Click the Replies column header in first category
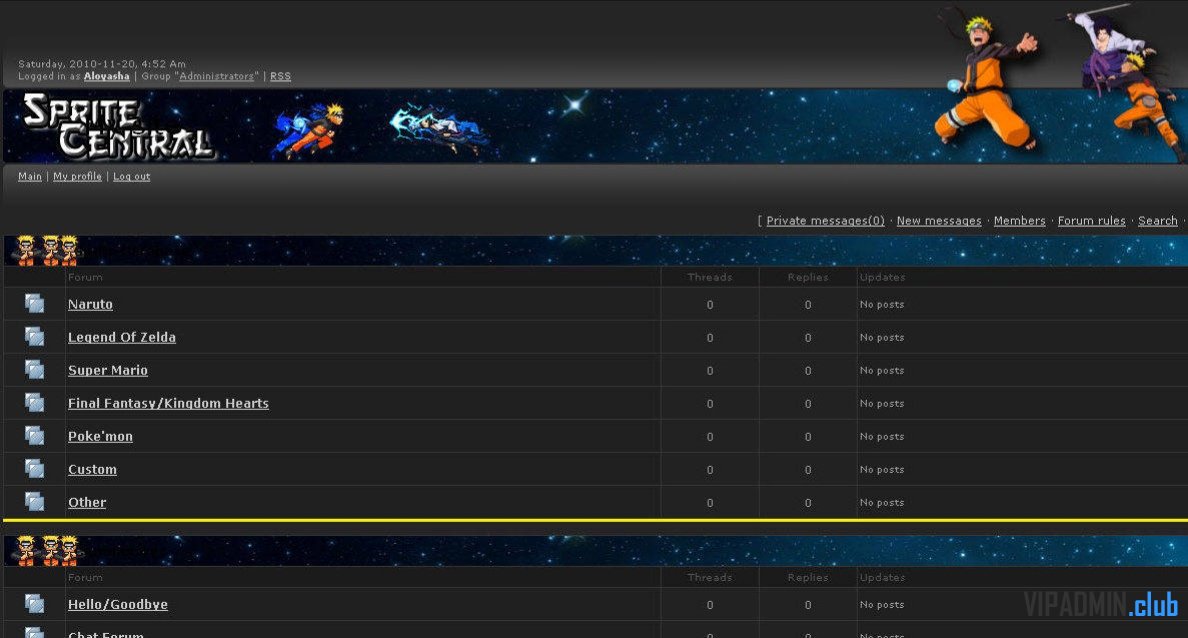Image resolution: width=1188 pixels, height=638 pixels. [808, 277]
